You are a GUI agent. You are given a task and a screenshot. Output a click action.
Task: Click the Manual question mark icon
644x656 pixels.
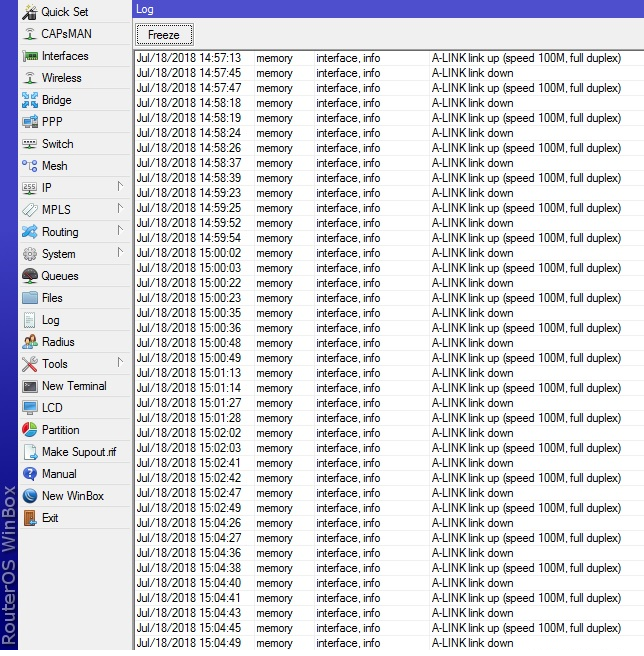(x=30, y=474)
